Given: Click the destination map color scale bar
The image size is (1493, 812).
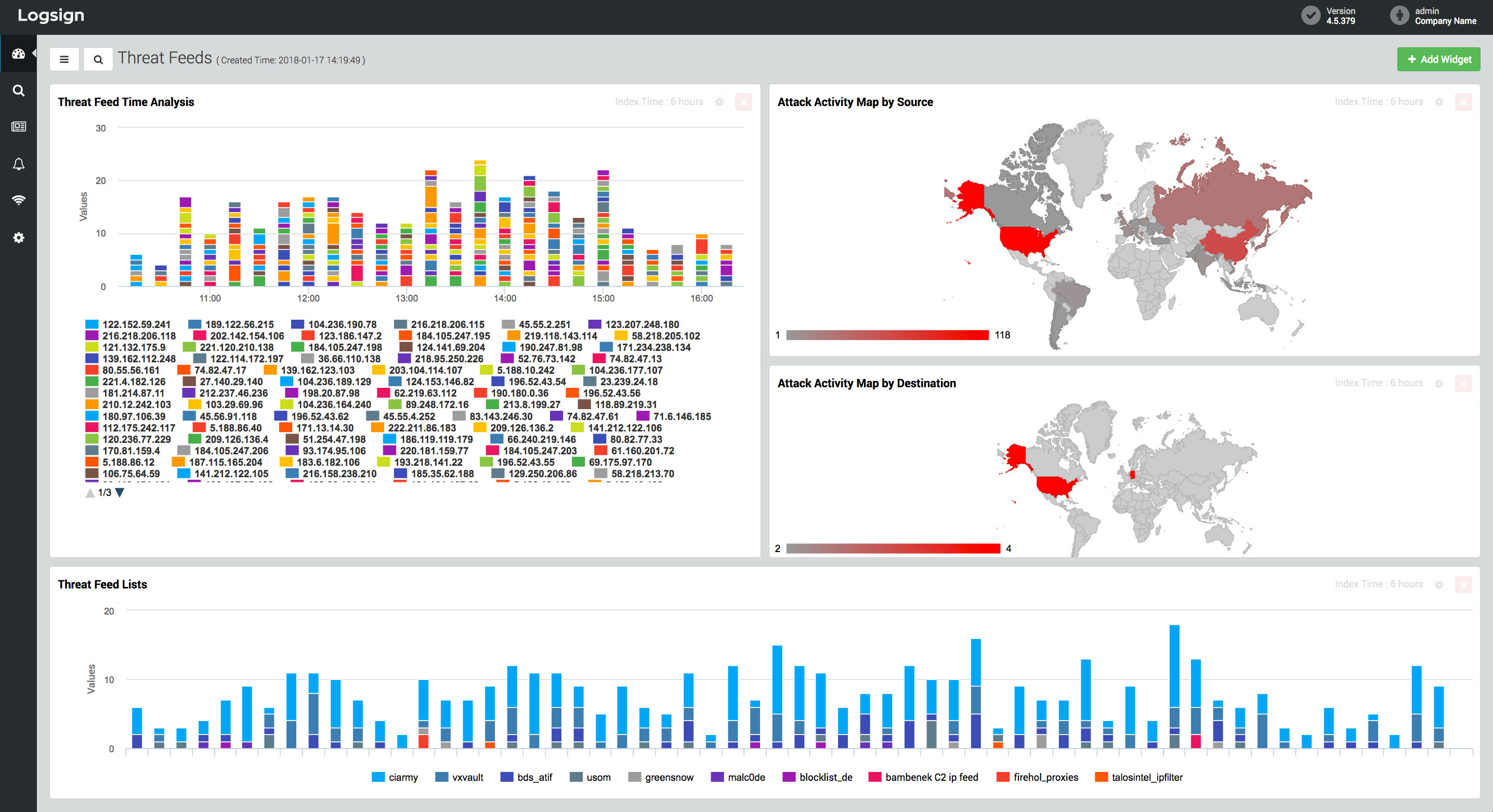Looking at the screenshot, I should click(893, 548).
